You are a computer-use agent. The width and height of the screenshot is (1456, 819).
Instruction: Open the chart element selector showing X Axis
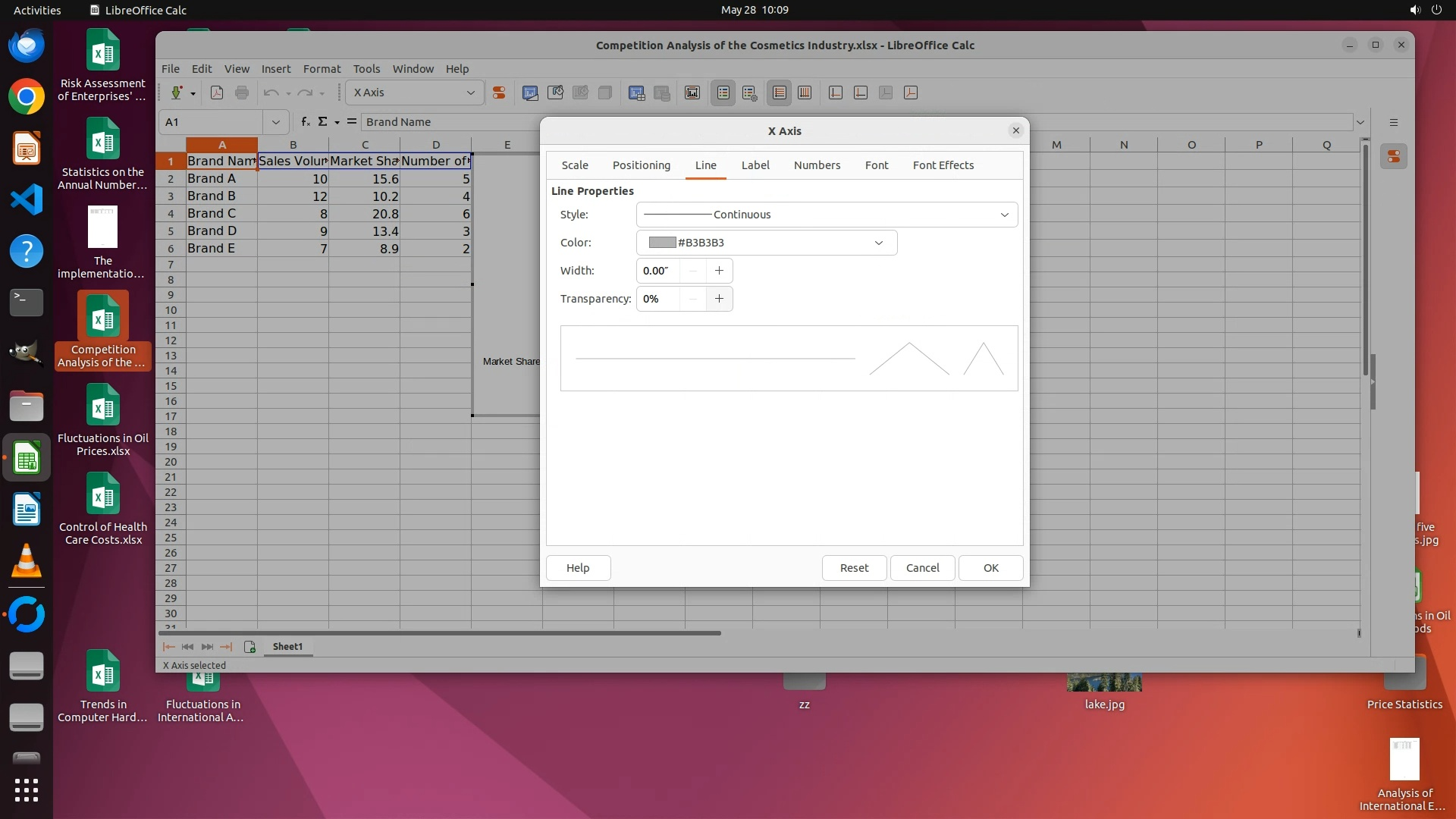414,93
